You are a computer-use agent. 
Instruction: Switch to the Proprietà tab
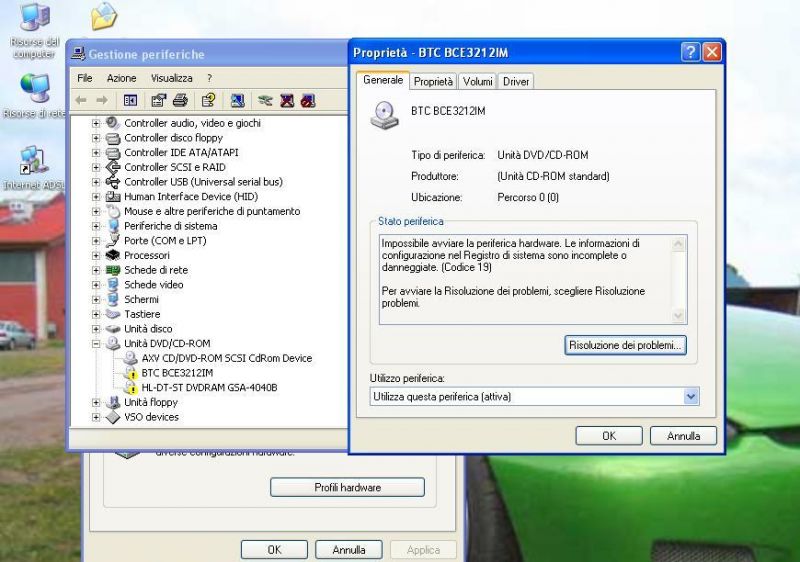pyautogui.click(x=433, y=82)
